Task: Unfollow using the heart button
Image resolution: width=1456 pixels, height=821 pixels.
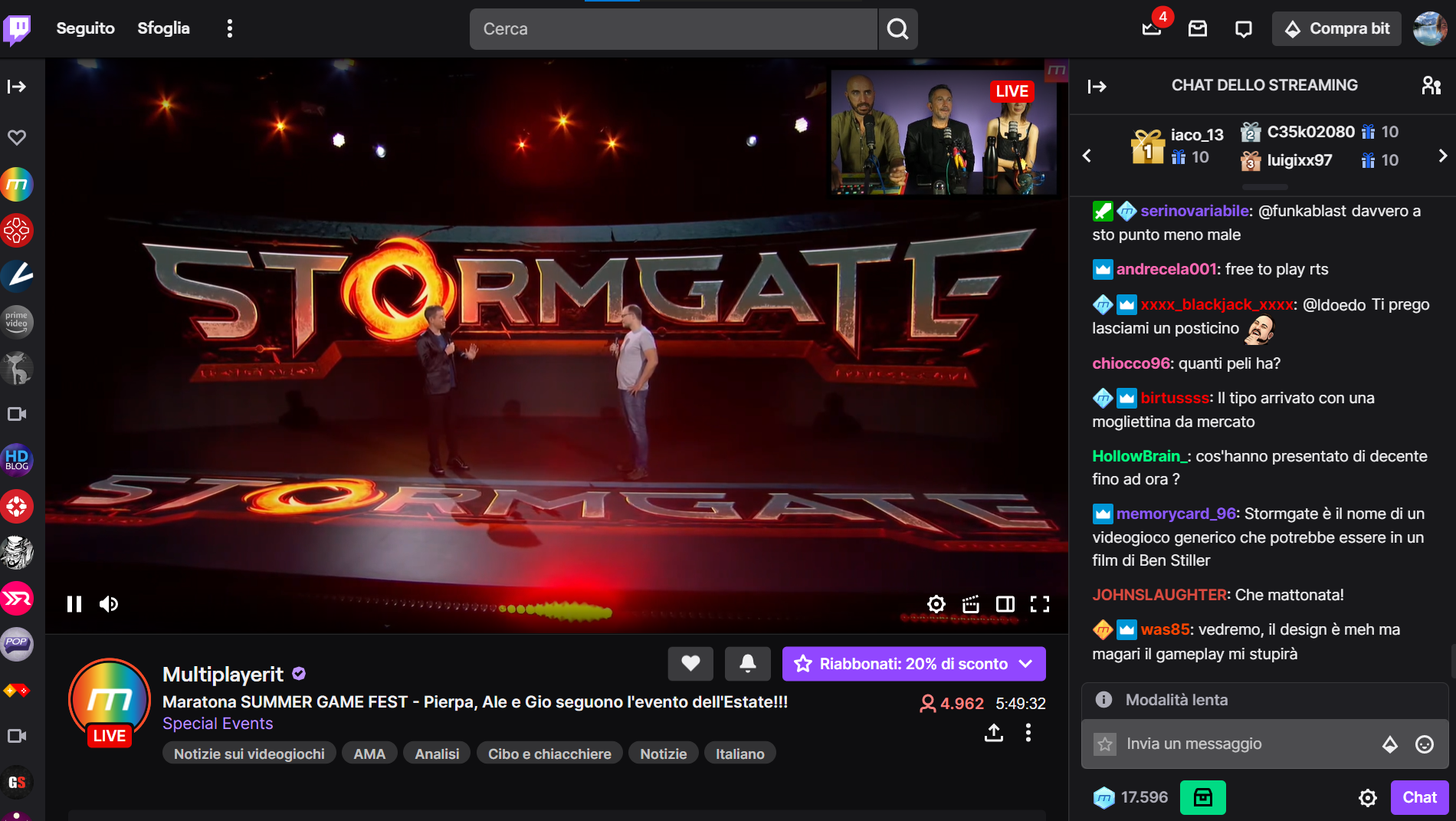Action: click(690, 663)
